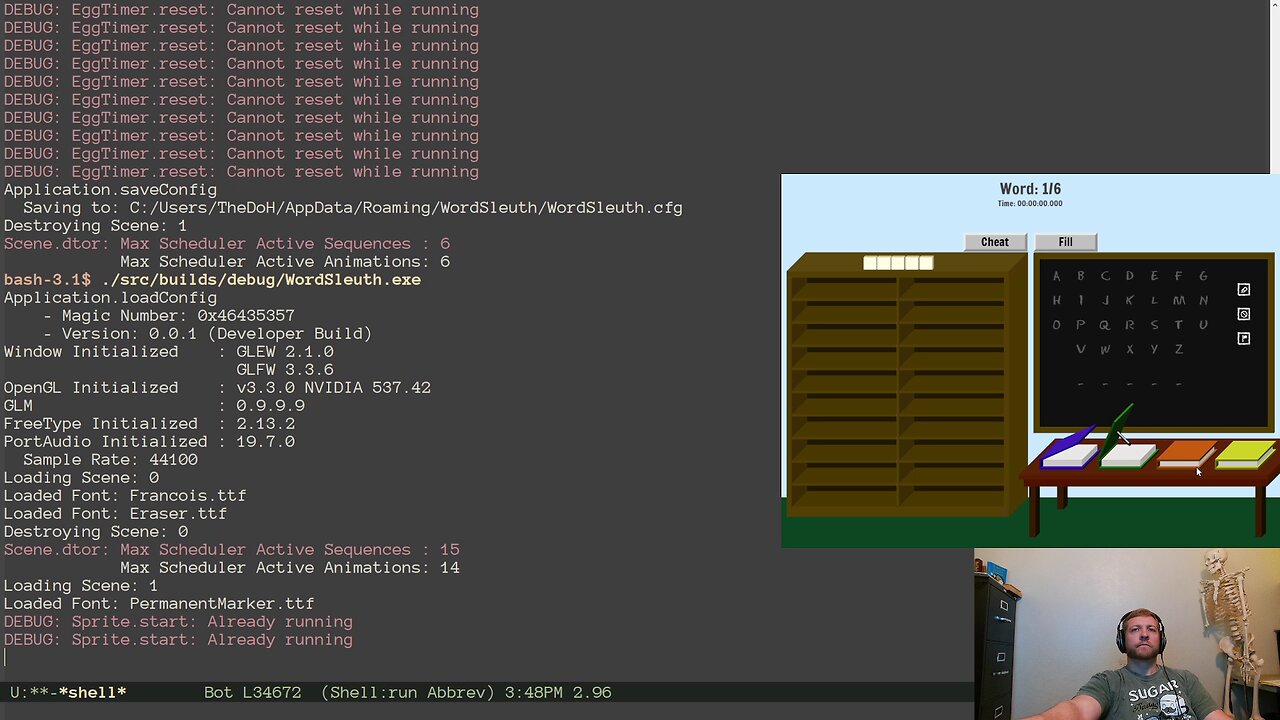Choose chalk letter U on the blackboard
Screen dimensions: 1280x720
click(x=1203, y=325)
